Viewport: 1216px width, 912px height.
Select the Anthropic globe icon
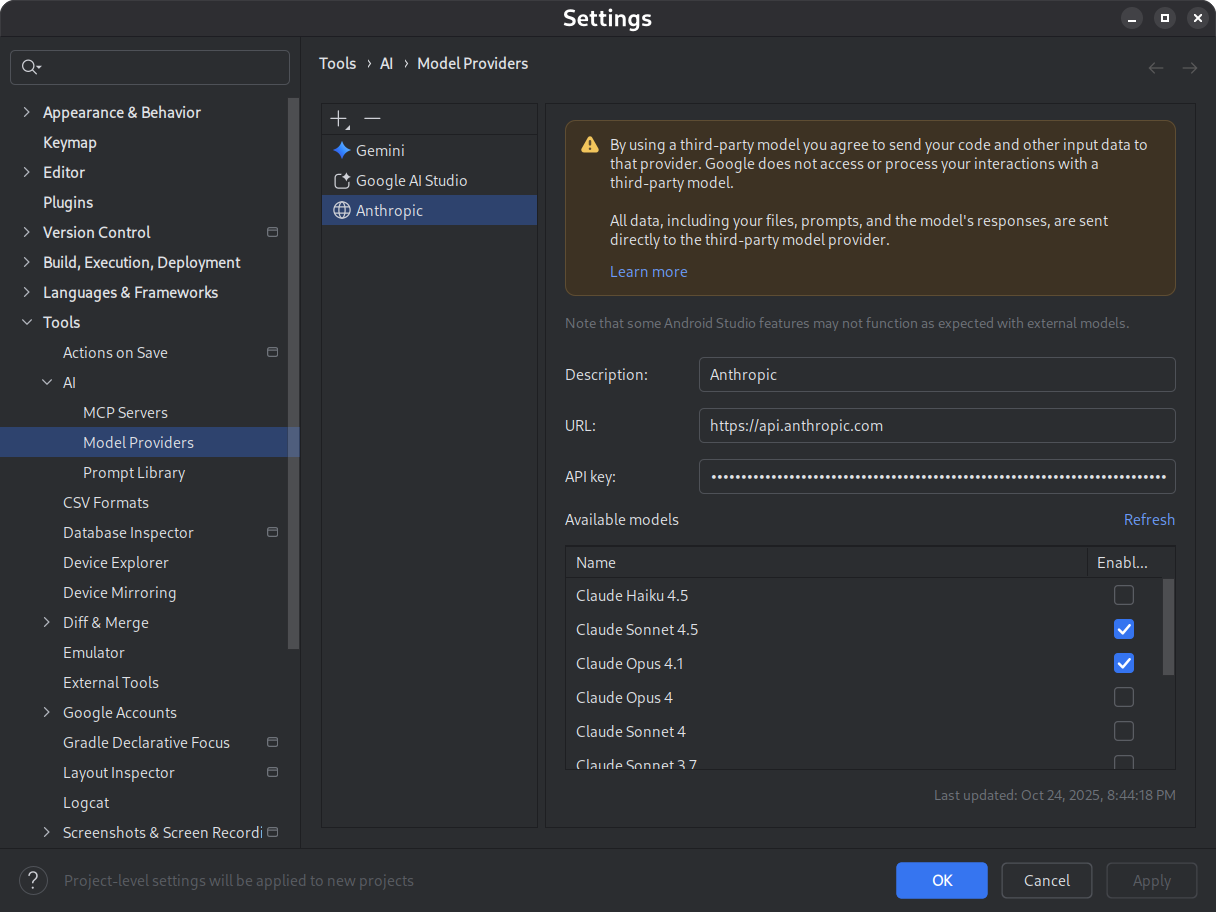[340, 210]
